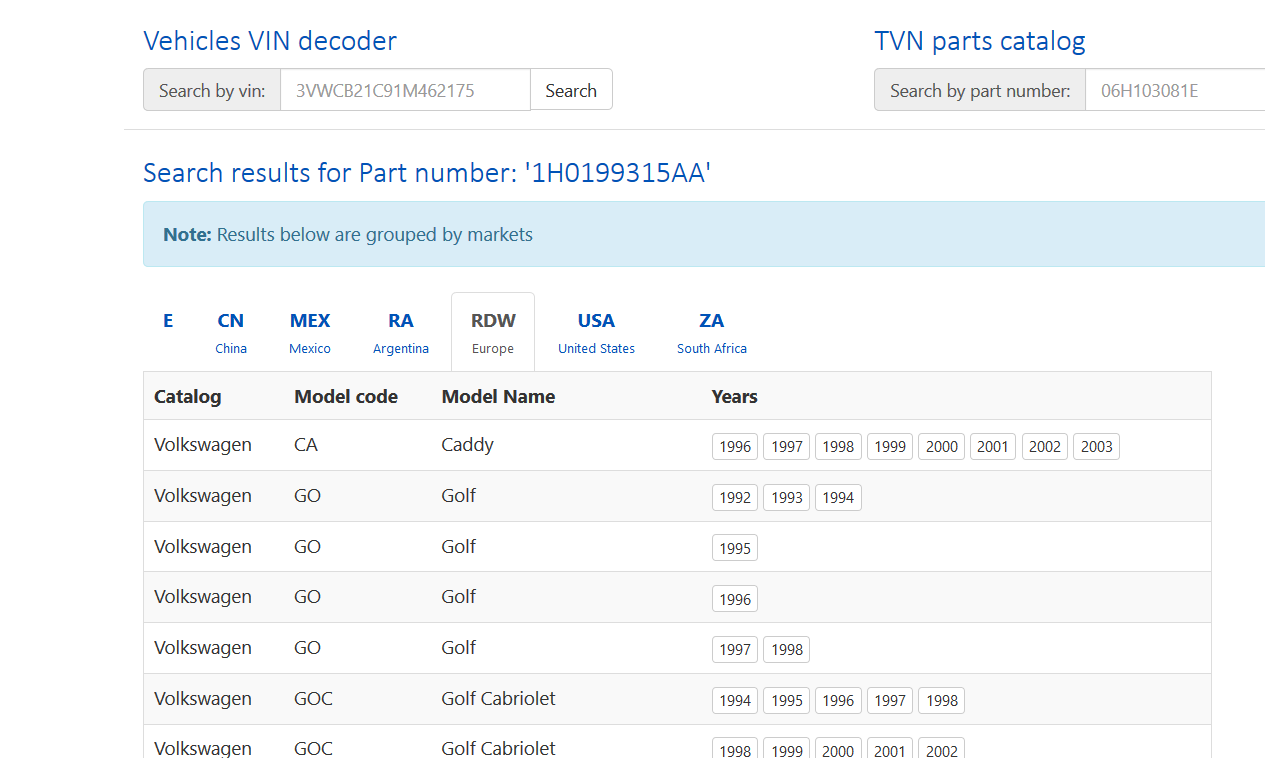
Task: Open the Vehicles VIN decoder heading link
Action: click(270, 41)
